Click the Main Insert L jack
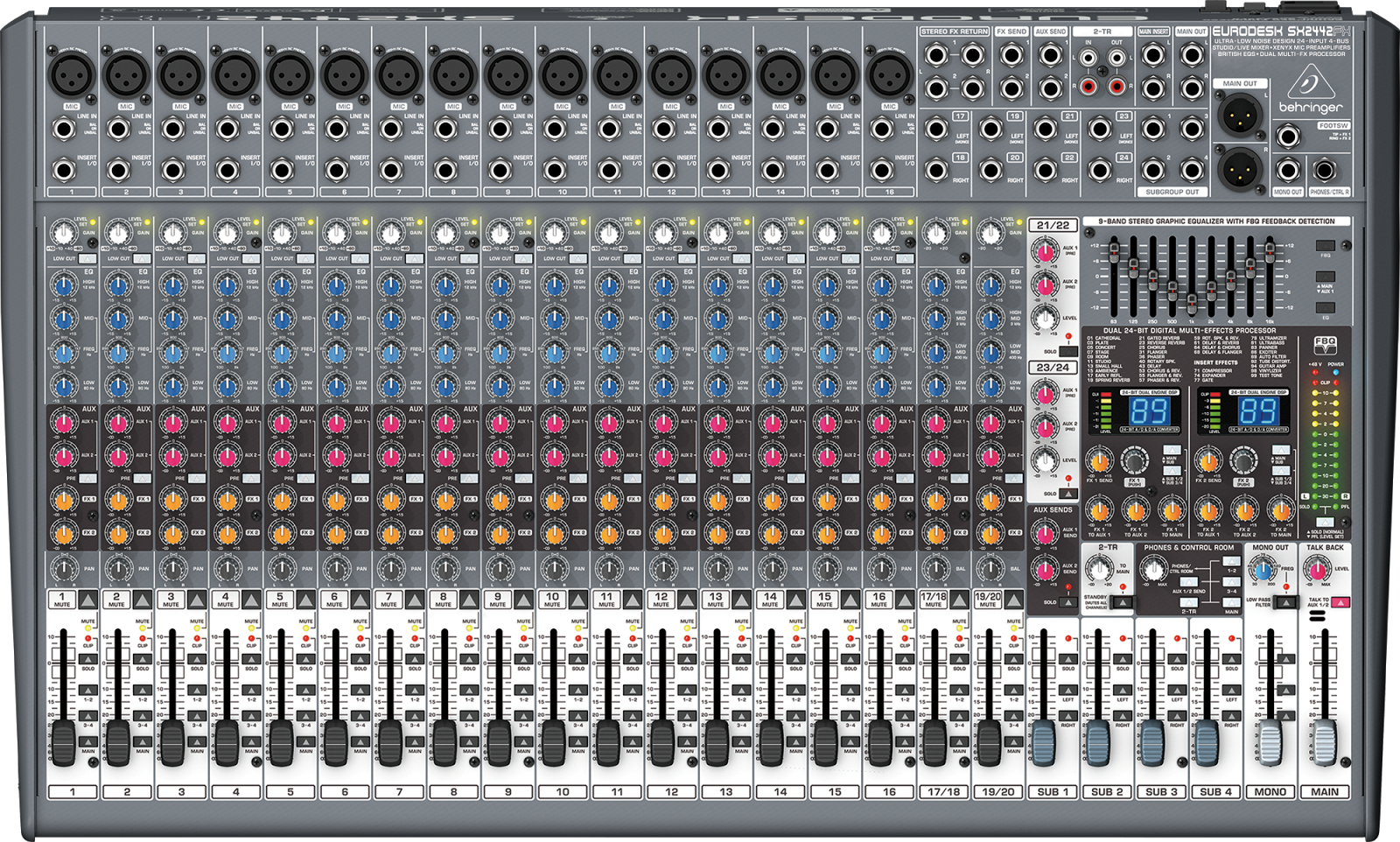 1153,55
